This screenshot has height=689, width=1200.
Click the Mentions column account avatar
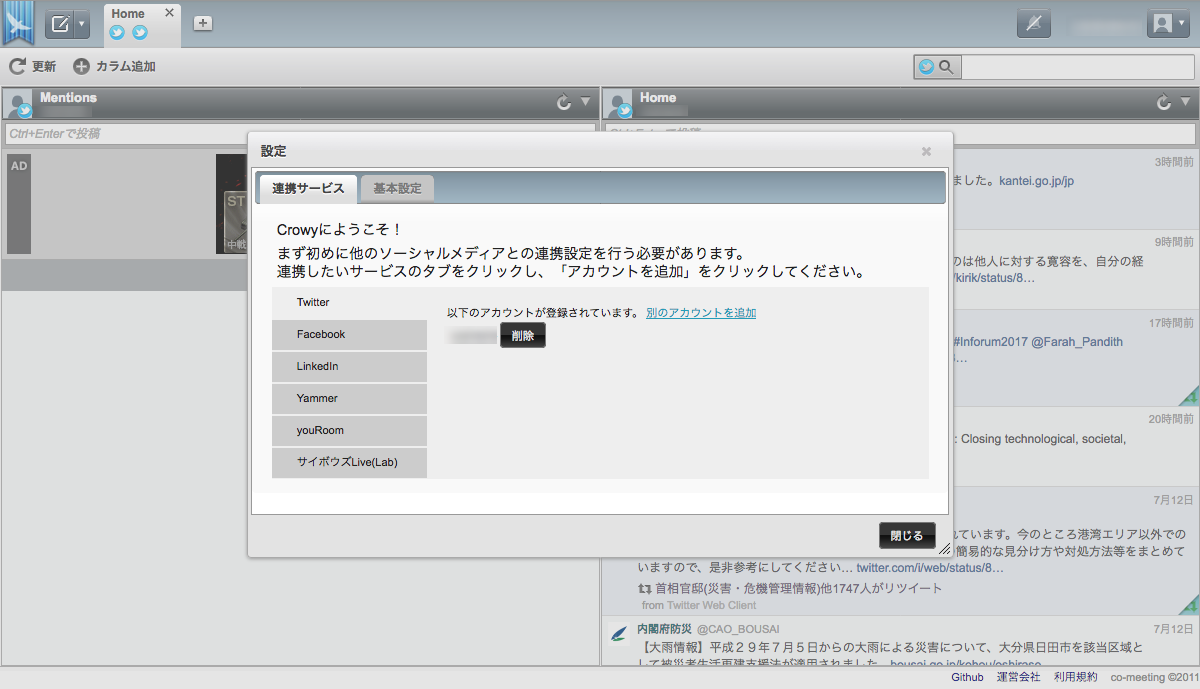coord(19,104)
